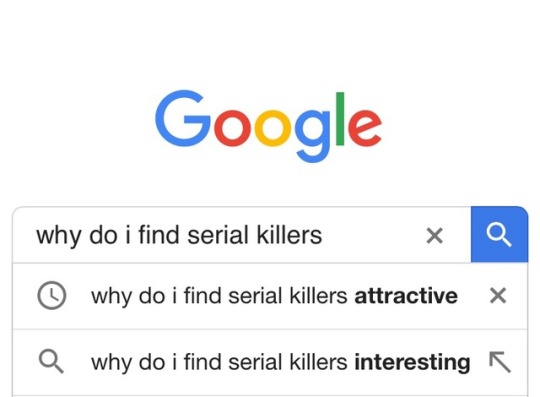Click the magnifier icon beside interesting suggestion
540x397 pixels.
(x=51, y=361)
